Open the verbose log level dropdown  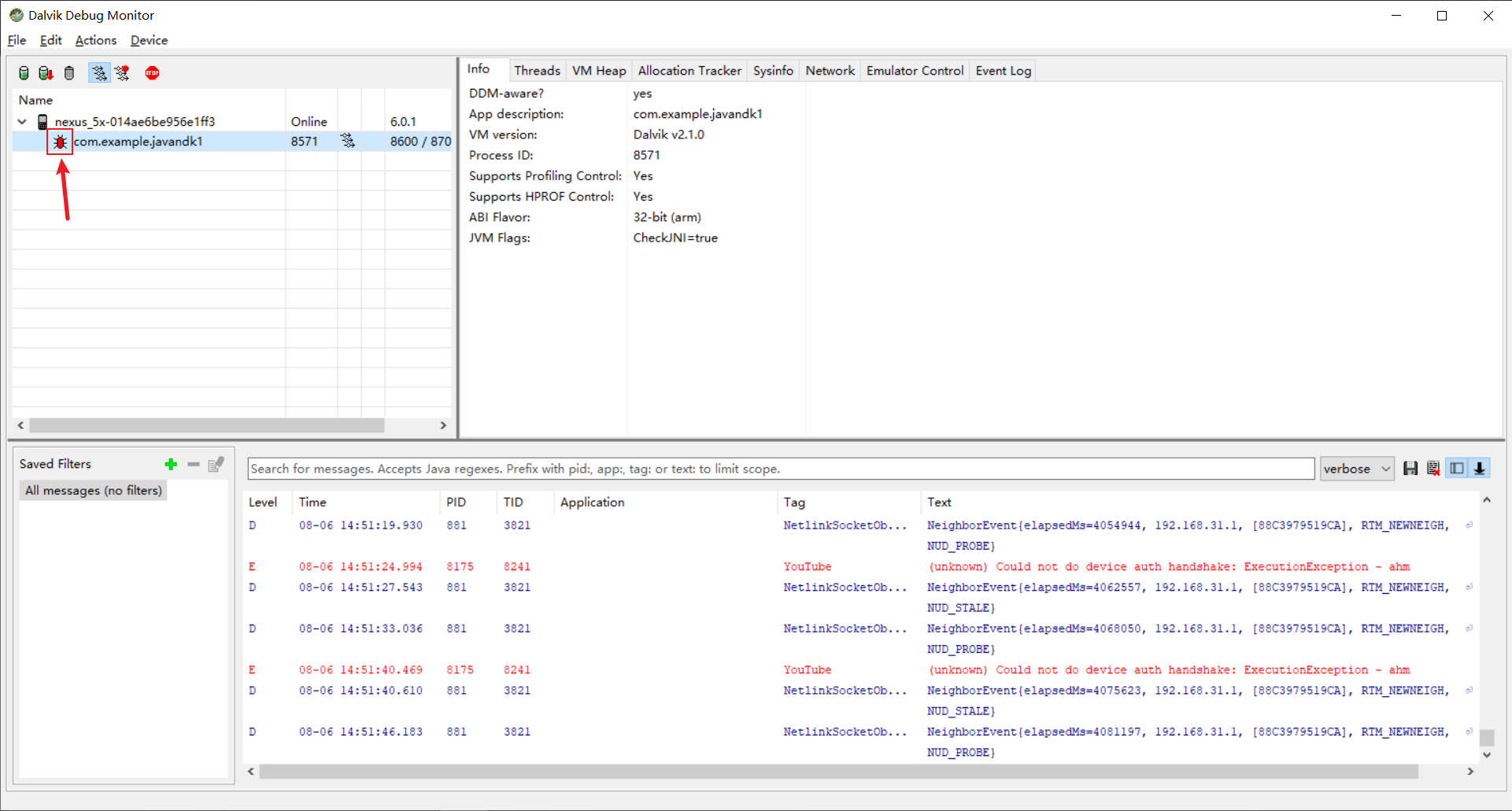1357,469
